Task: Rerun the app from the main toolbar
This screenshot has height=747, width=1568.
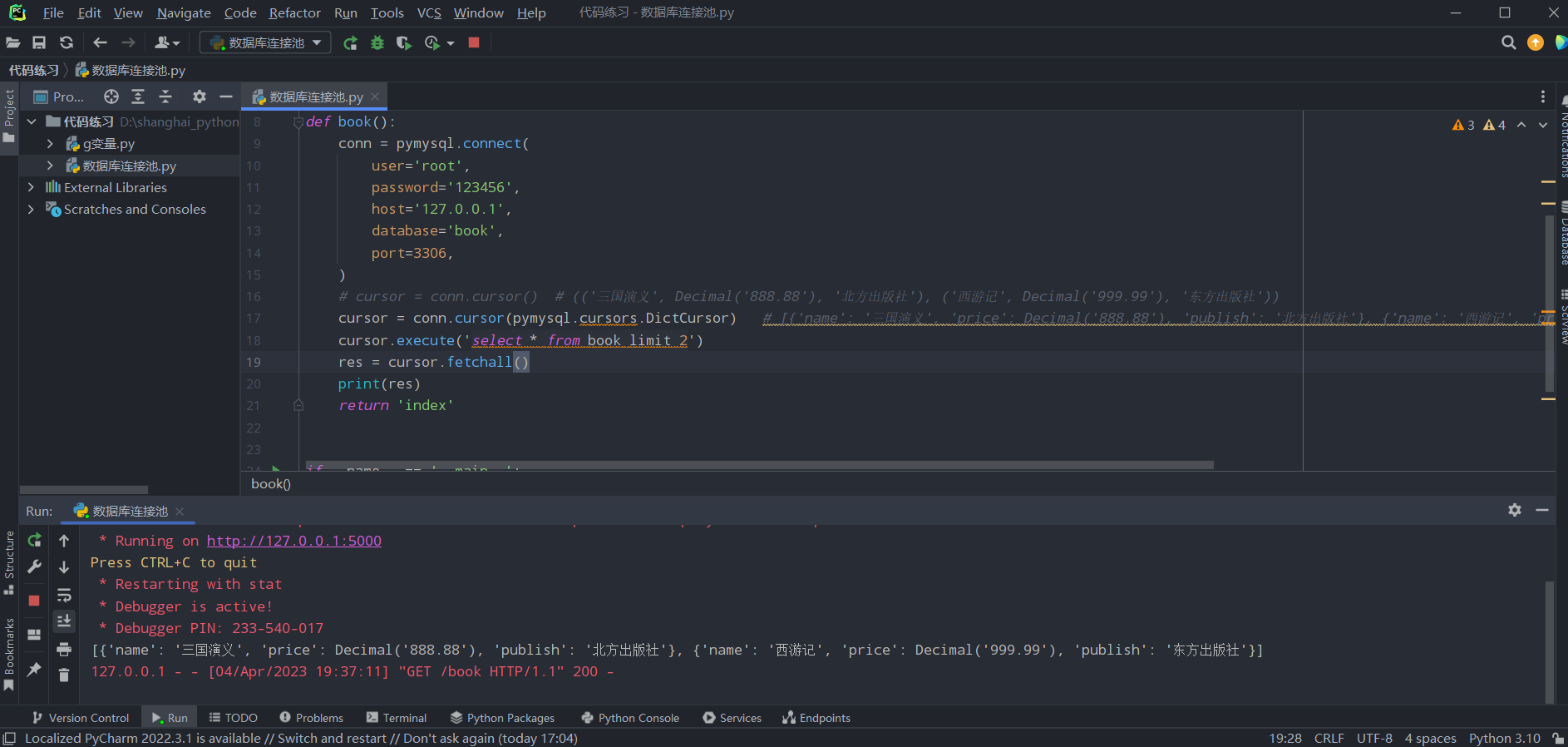Action: pos(351,42)
